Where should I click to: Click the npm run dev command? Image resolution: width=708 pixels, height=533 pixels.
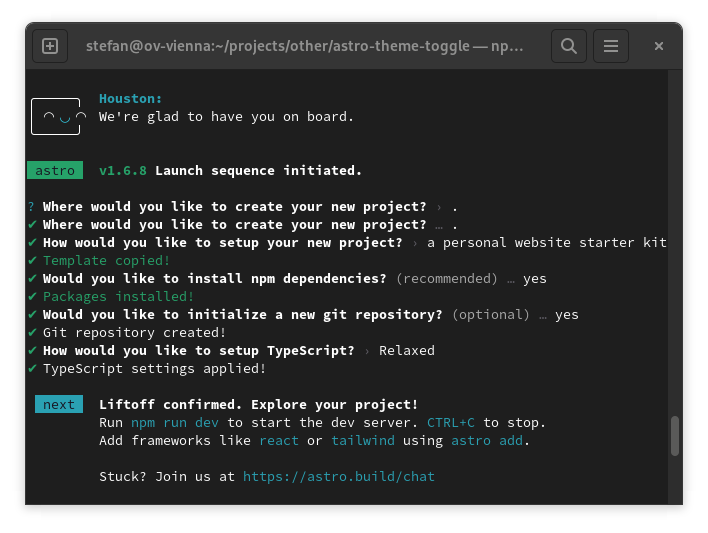175,423
